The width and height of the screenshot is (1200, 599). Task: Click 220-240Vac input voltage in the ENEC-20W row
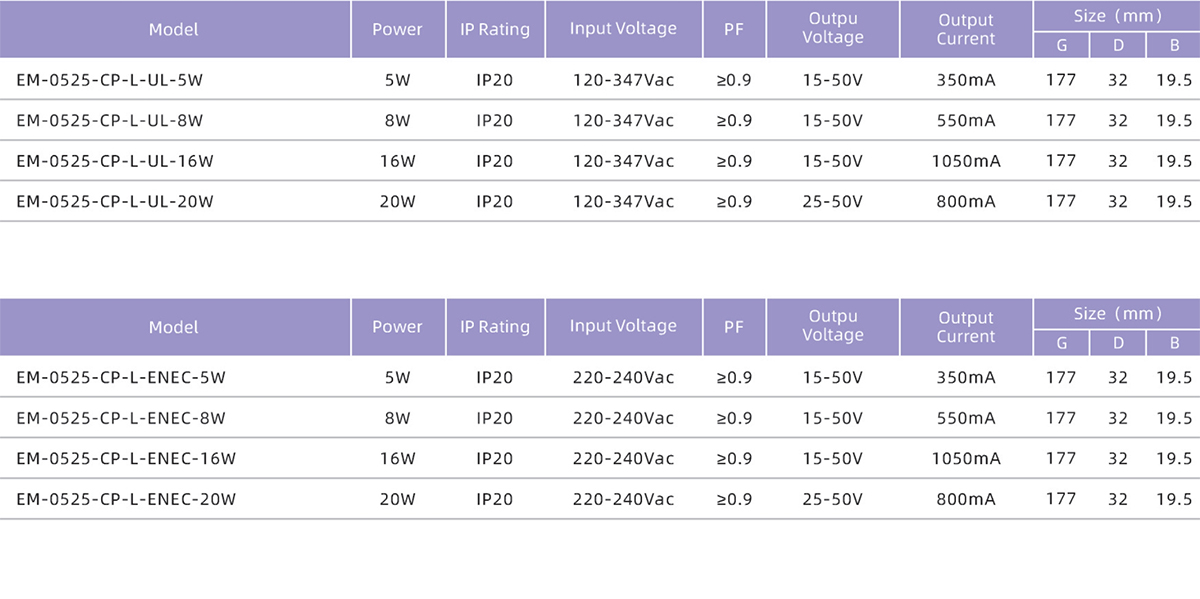623,499
